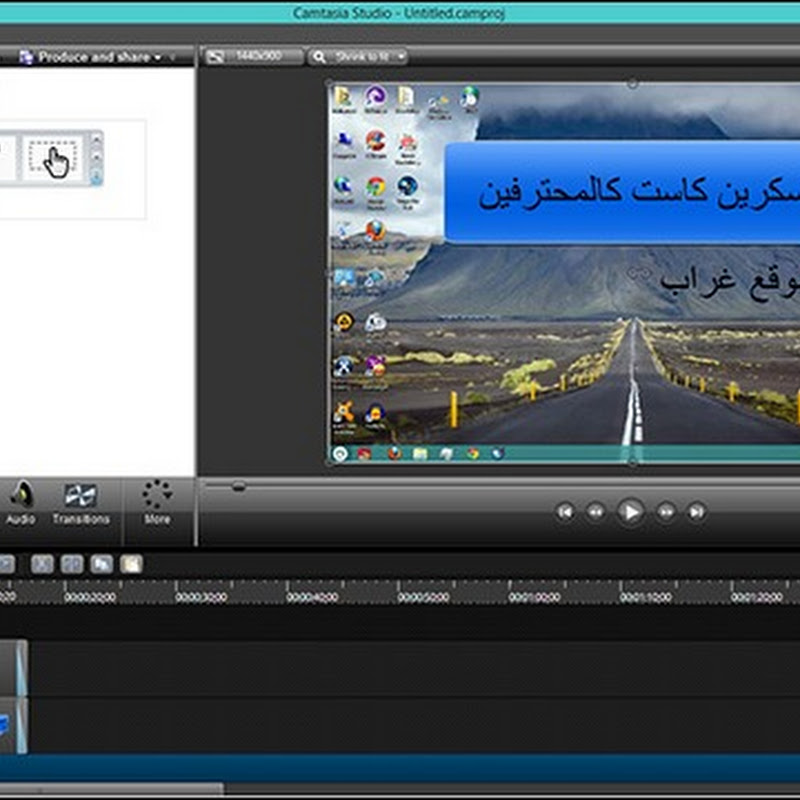Open the Audio tab

(20, 503)
